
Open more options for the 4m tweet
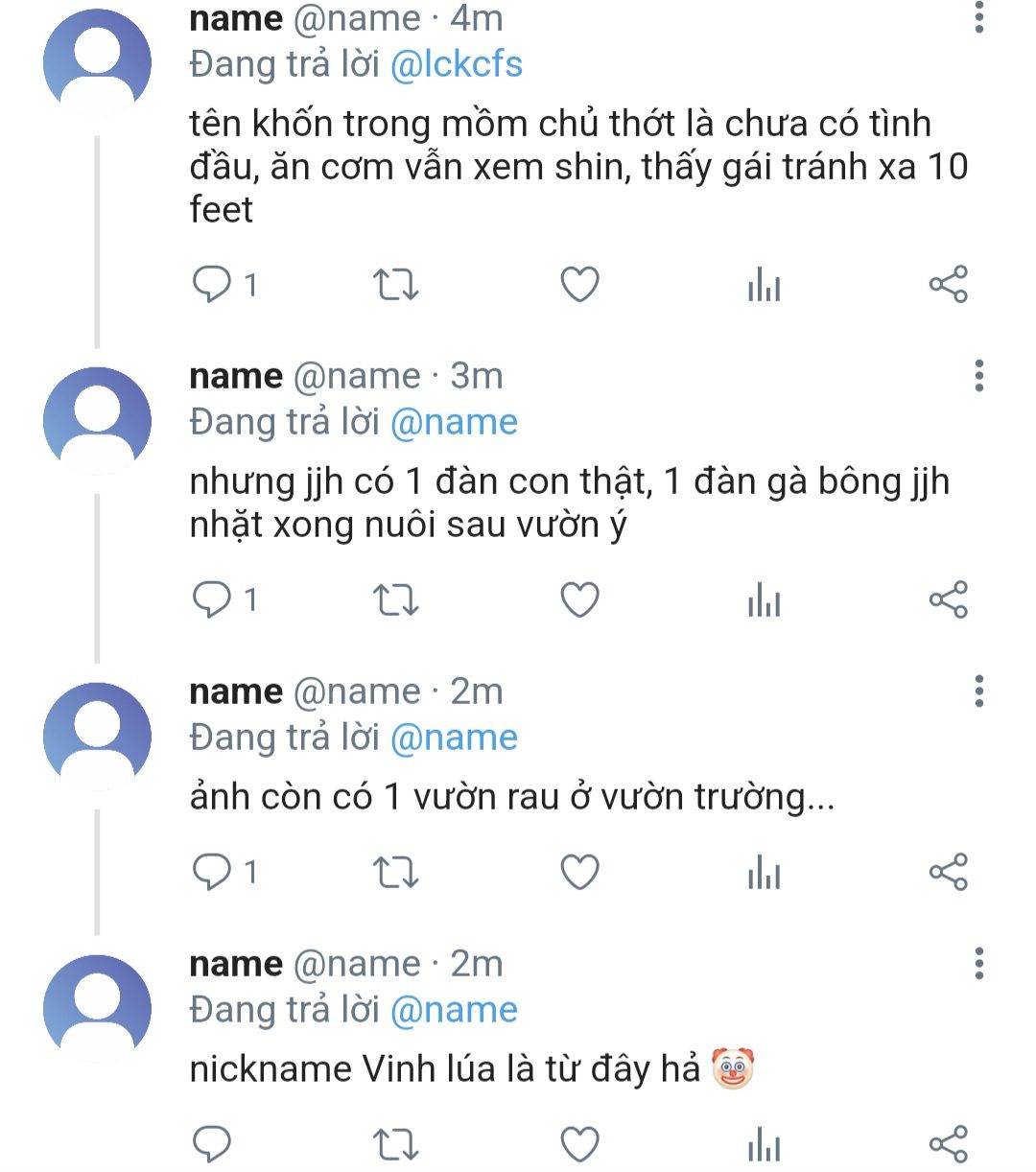click(978, 17)
